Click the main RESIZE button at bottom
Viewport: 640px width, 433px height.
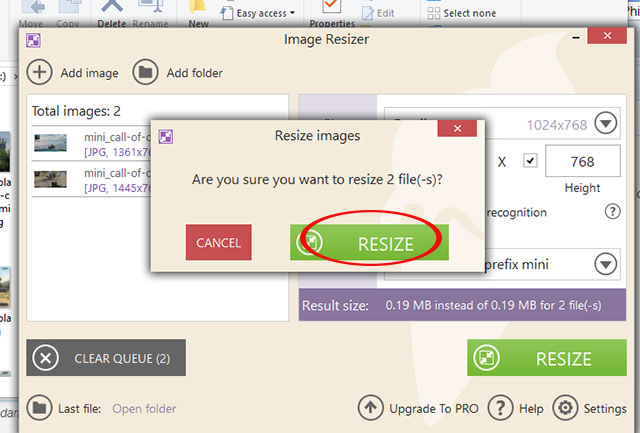point(547,358)
